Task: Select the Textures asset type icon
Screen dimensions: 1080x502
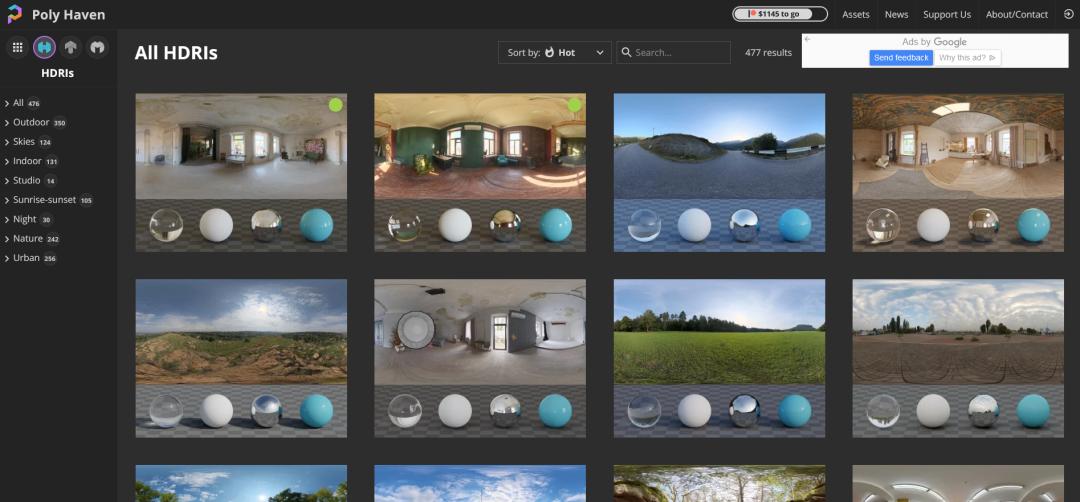Action: click(x=71, y=47)
